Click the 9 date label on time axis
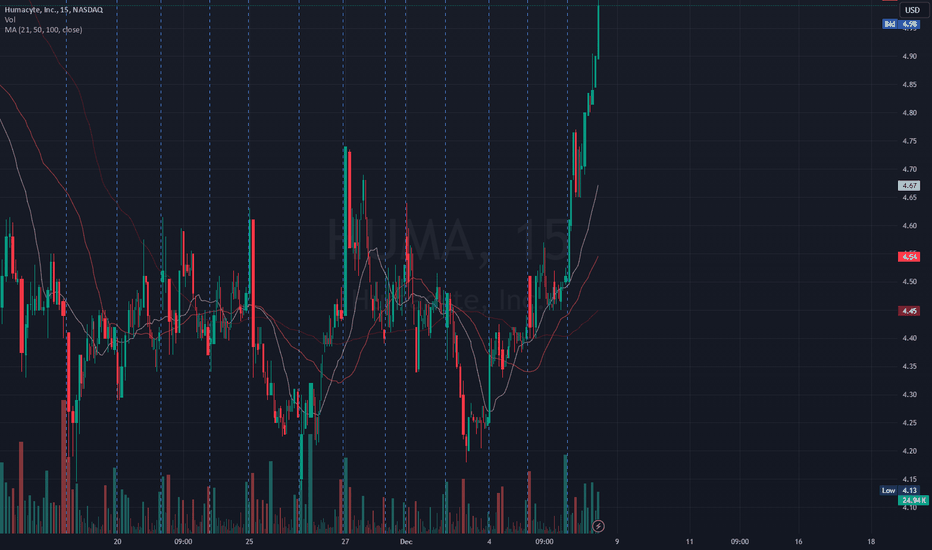This screenshot has height=550, width=932. point(617,542)
